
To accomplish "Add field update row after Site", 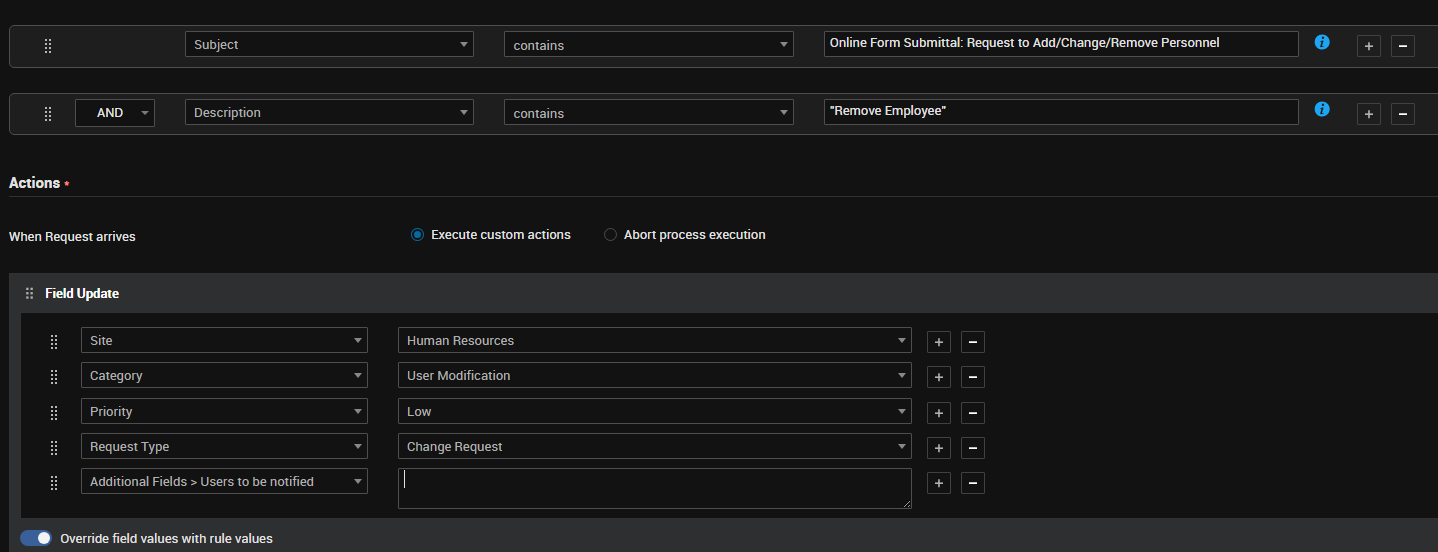I will pos(938,342).
